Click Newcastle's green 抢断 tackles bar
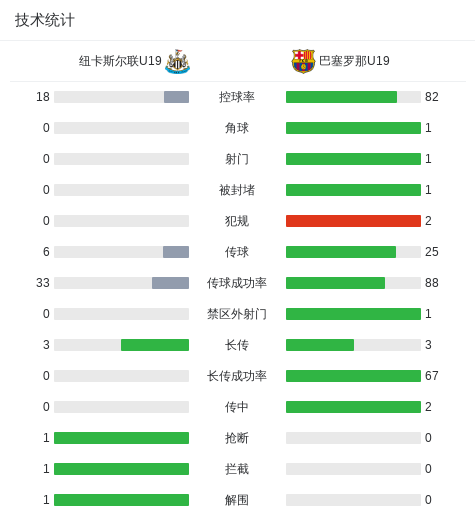Image resolution: width=475 pixels, height=516 pixels. (x=121, y=438)
